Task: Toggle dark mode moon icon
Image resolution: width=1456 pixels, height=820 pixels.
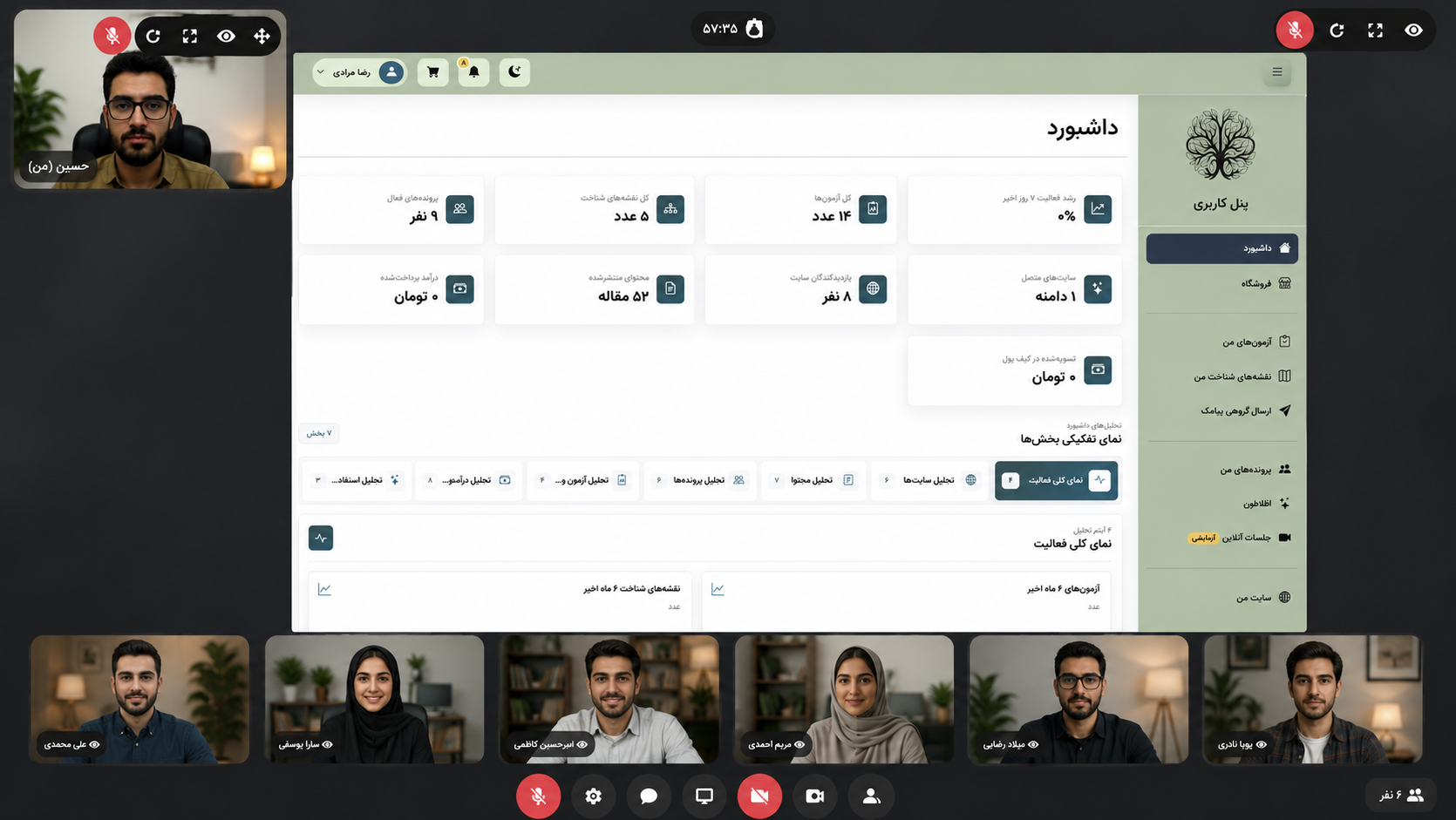Action: 514,72
